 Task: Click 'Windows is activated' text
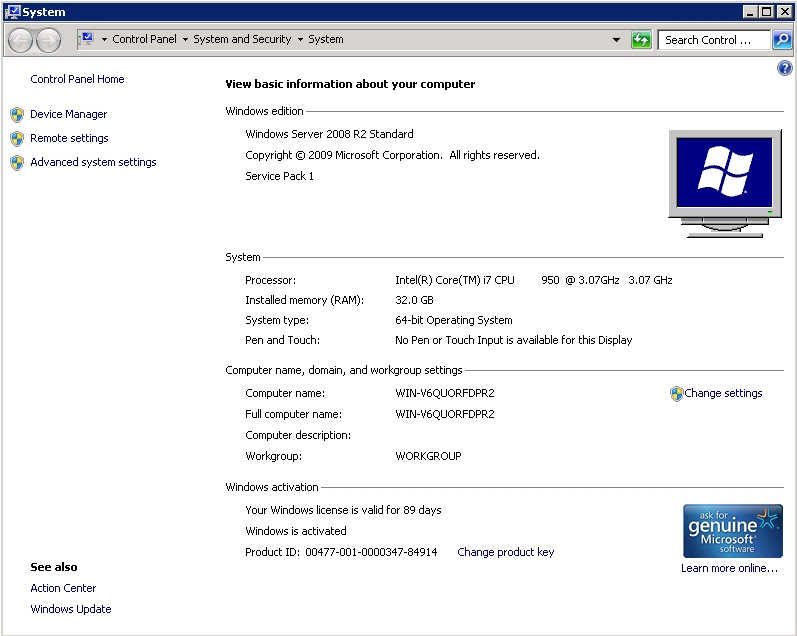point(296,531)
